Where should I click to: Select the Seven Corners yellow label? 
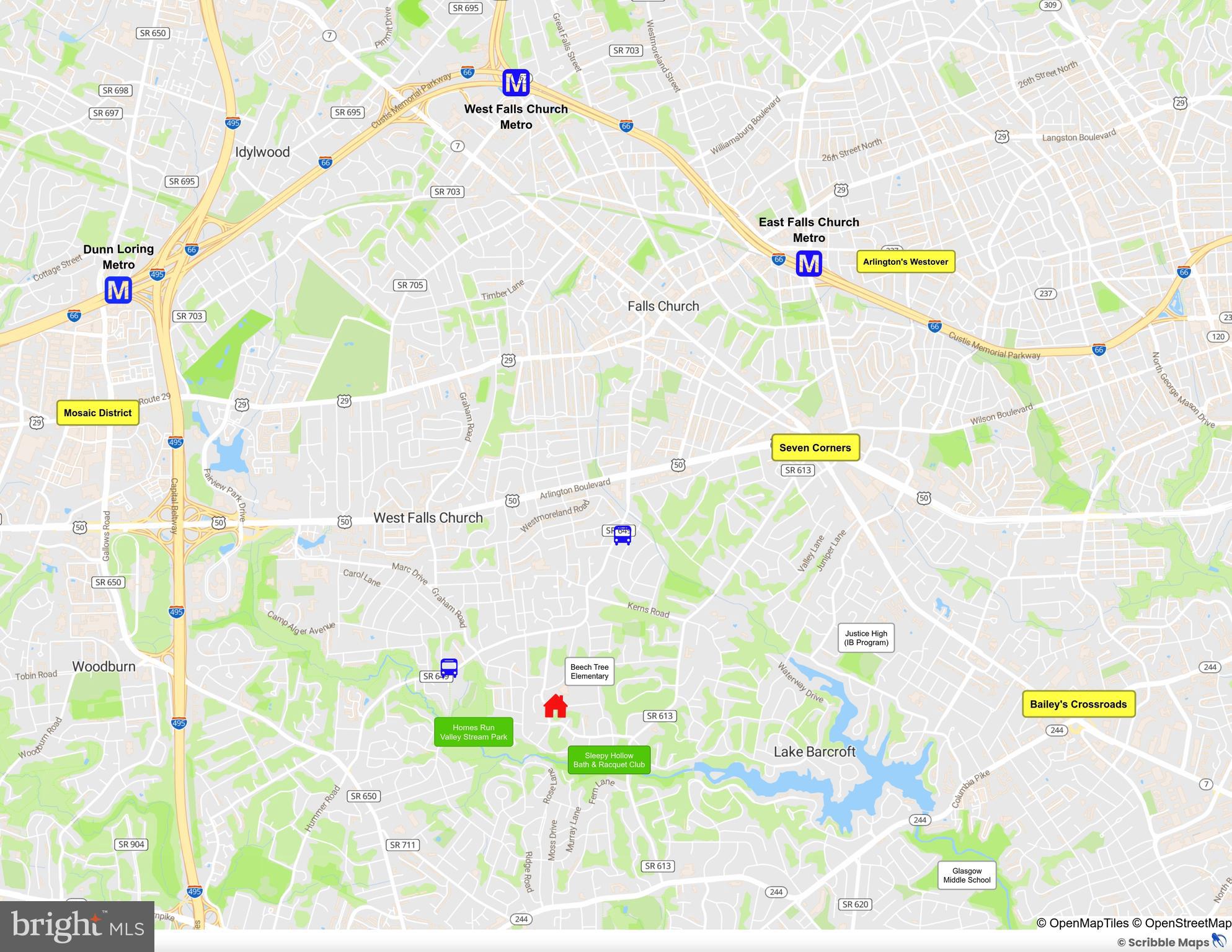(x=815, y=448)
